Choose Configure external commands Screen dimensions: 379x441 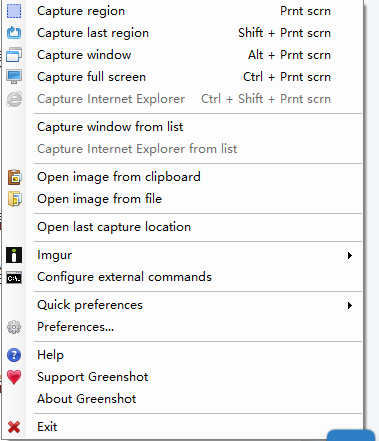pos(183,277)
